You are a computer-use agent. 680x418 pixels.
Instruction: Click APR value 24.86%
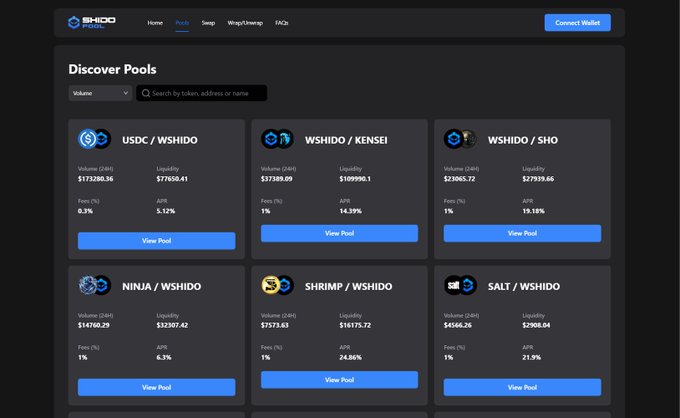point(350,358)
